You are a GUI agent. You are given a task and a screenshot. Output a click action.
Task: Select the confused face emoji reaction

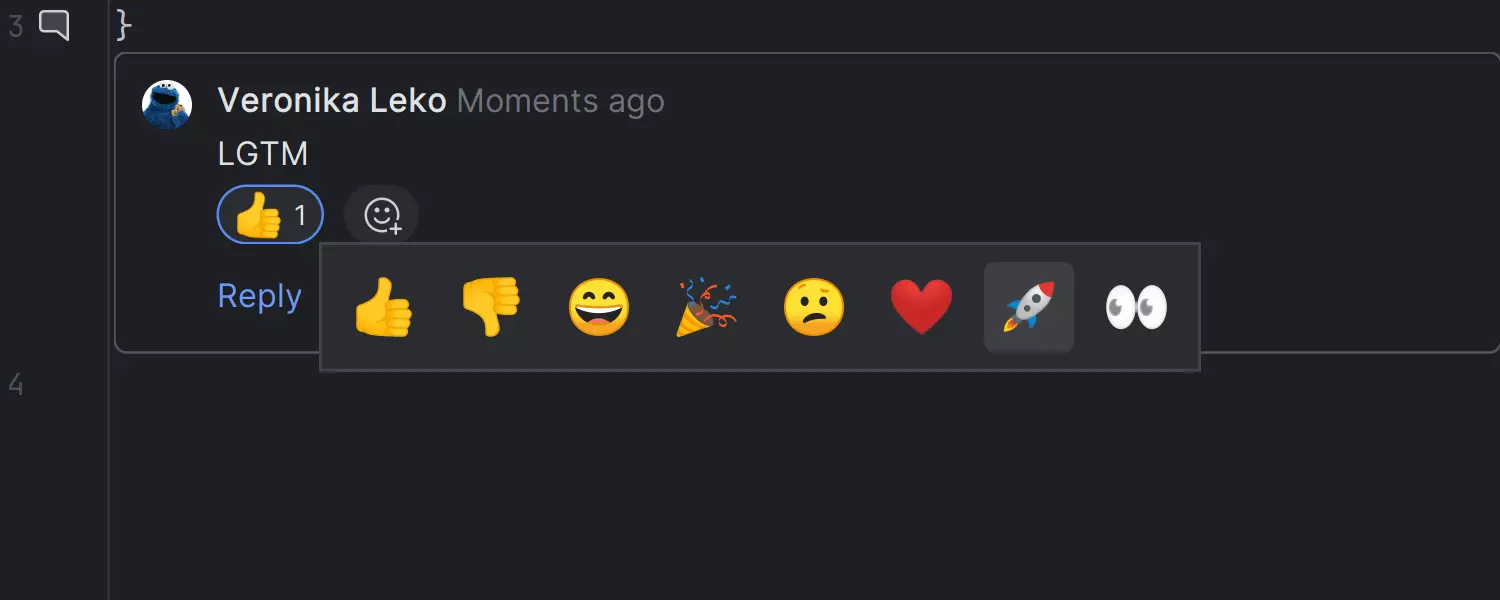click(814, 307)
